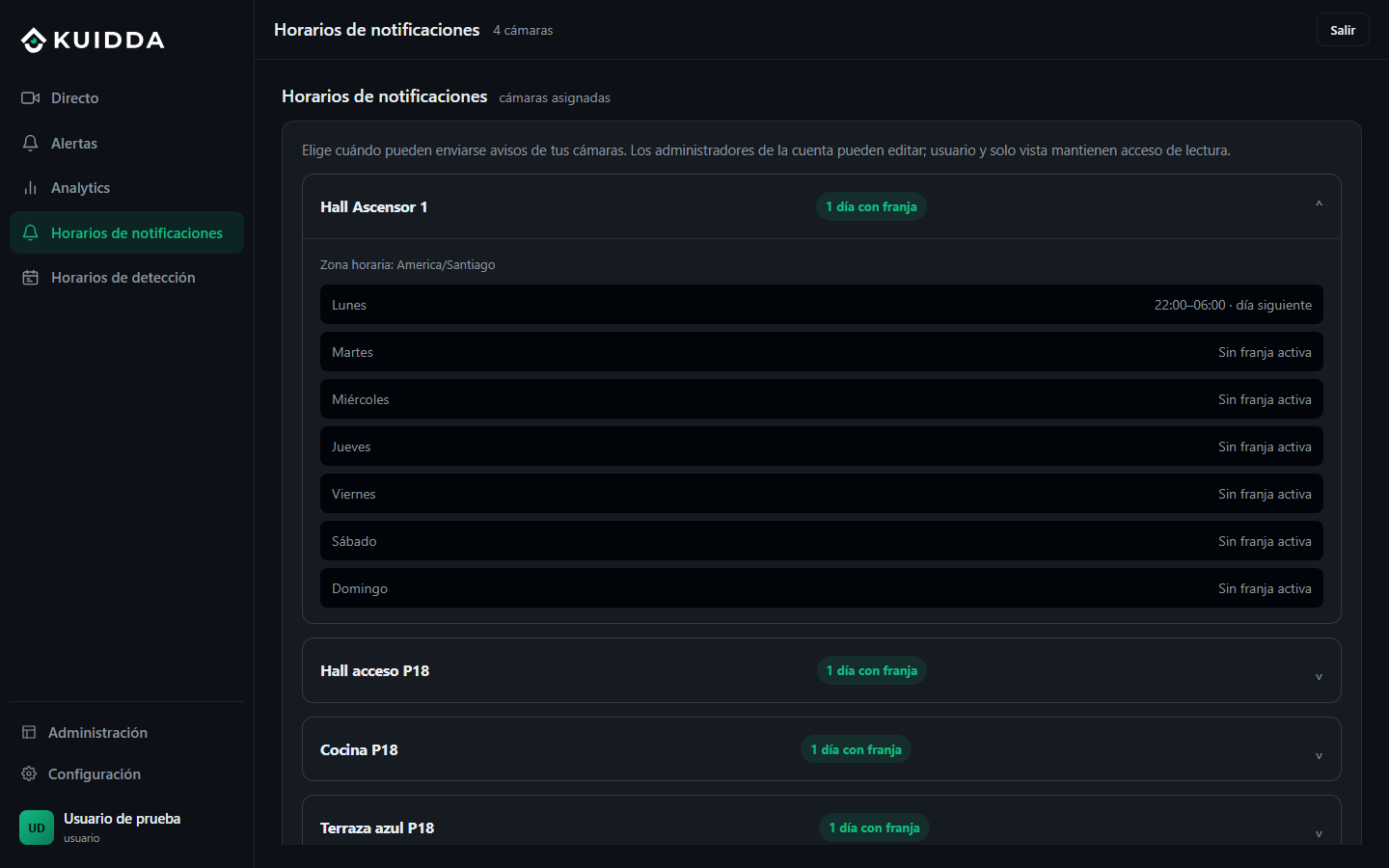Click the Administración panel icon
Screen dimensions: 1389x868
click(x=29, y=733)
